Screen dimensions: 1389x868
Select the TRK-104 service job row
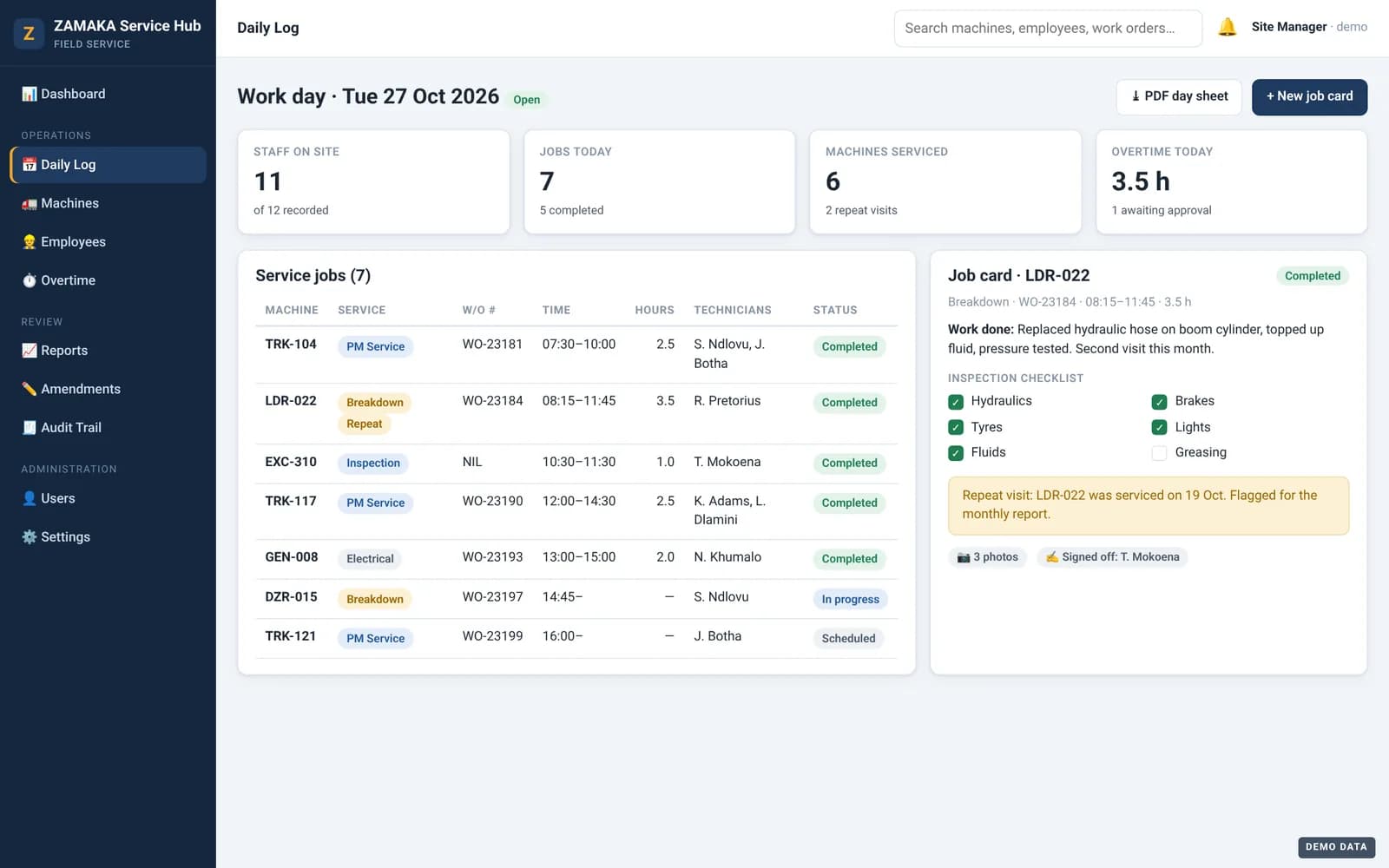[576, 354]
